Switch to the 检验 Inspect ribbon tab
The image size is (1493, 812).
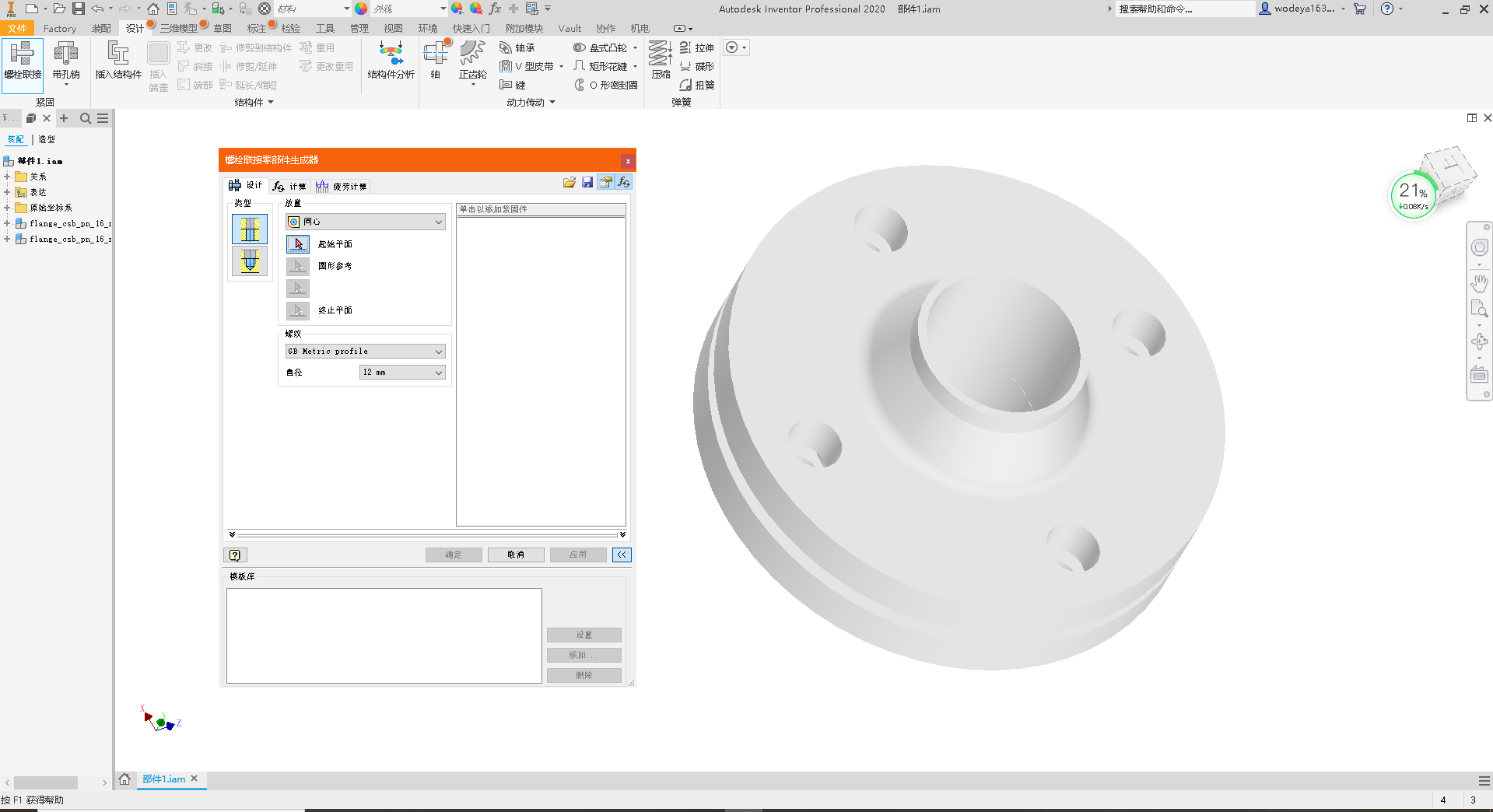coord(291,28)
